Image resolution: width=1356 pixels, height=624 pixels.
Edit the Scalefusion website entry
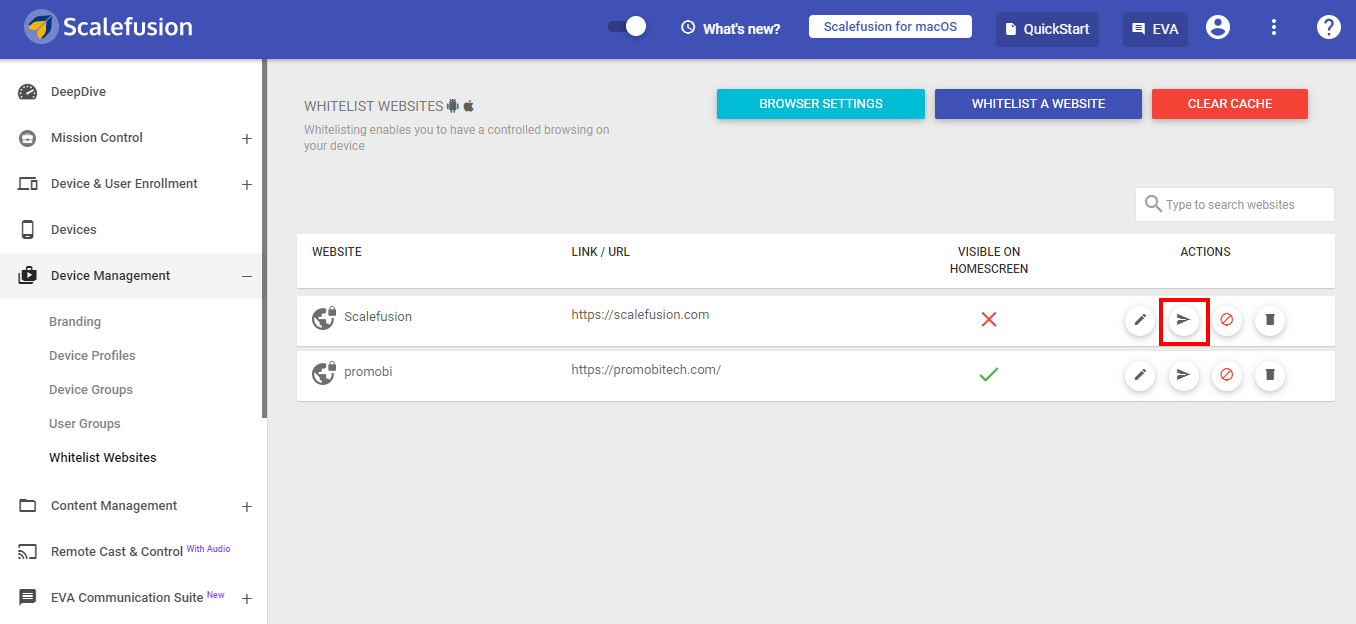1140,320
